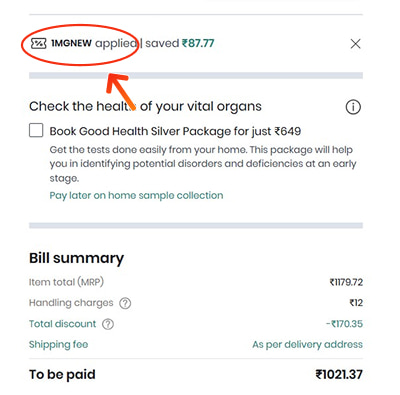Click the ₹12 handling charges value
This screenshot has width=400, height=395.
pyautogui.click(x=356, y=303)
